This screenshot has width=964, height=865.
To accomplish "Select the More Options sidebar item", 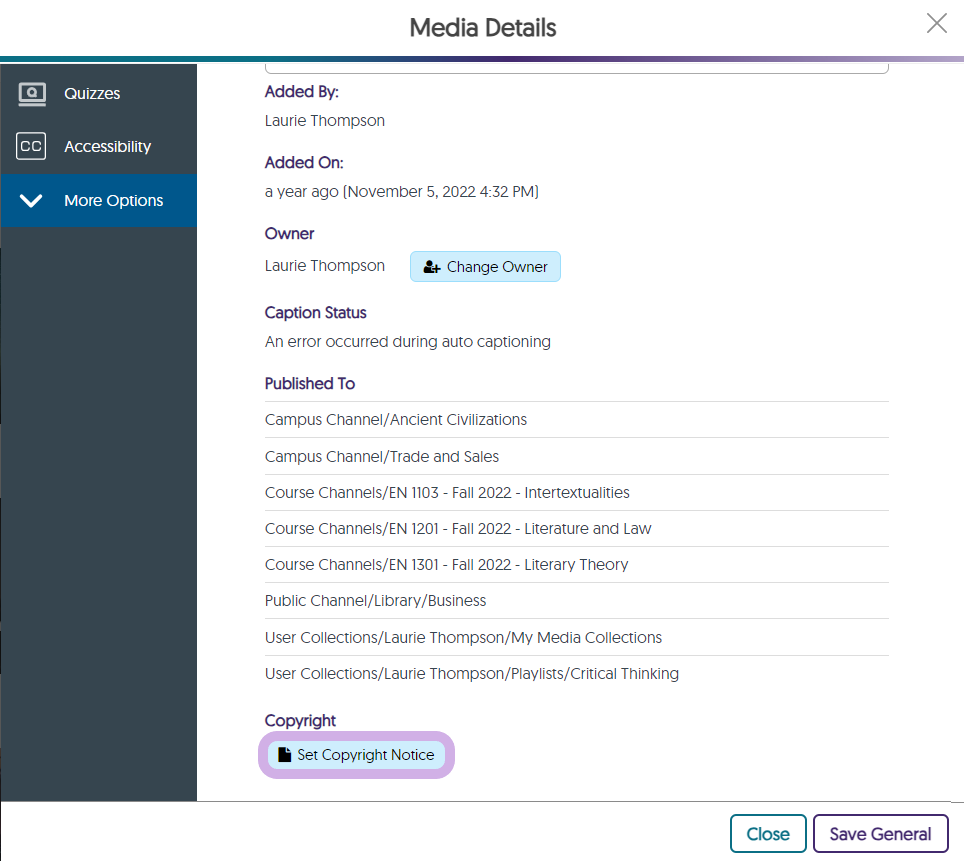I will pyautogui.click(x=113, y=201).
